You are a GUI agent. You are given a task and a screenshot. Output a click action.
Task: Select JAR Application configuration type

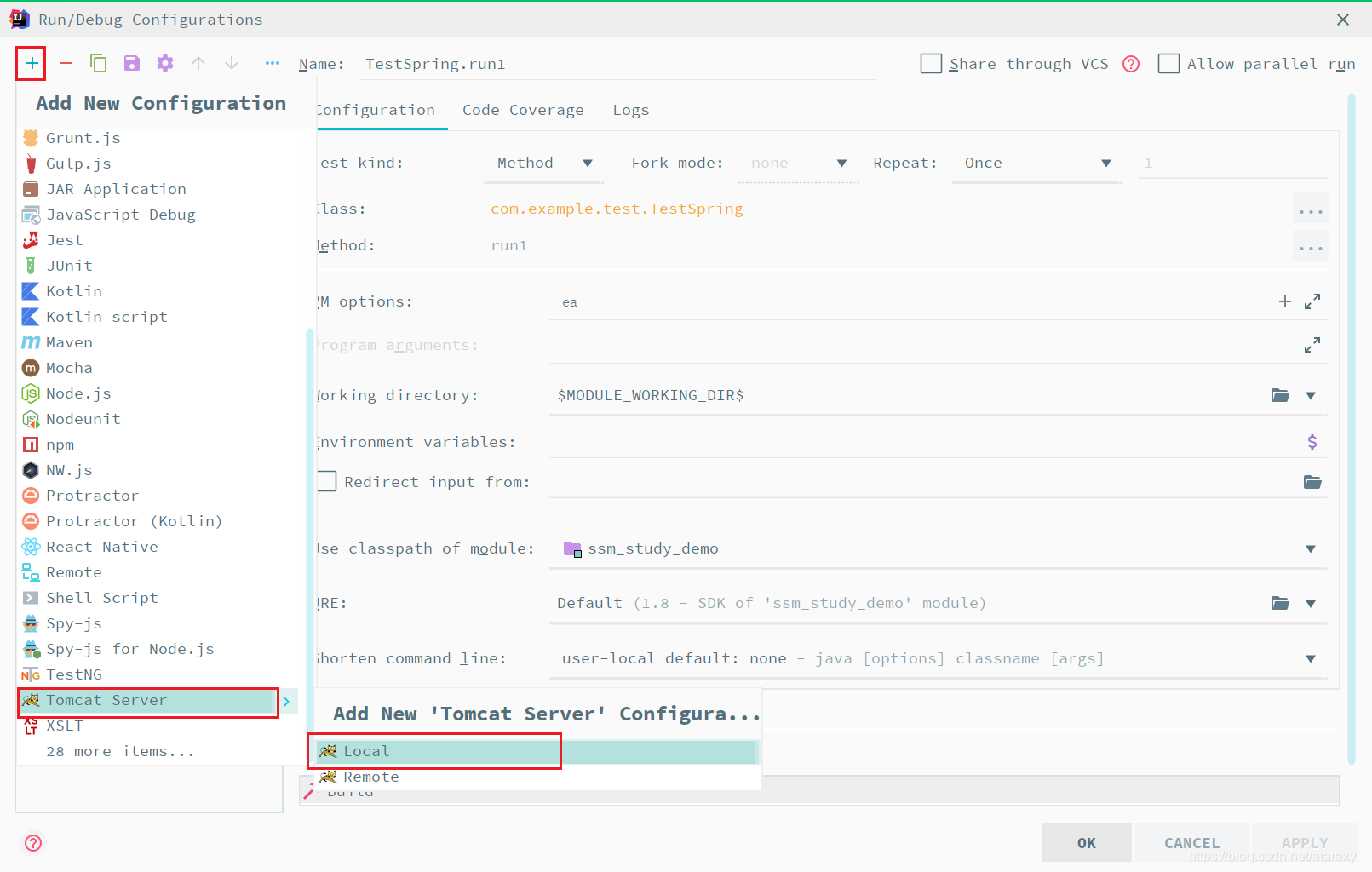(x=161, y=189)
